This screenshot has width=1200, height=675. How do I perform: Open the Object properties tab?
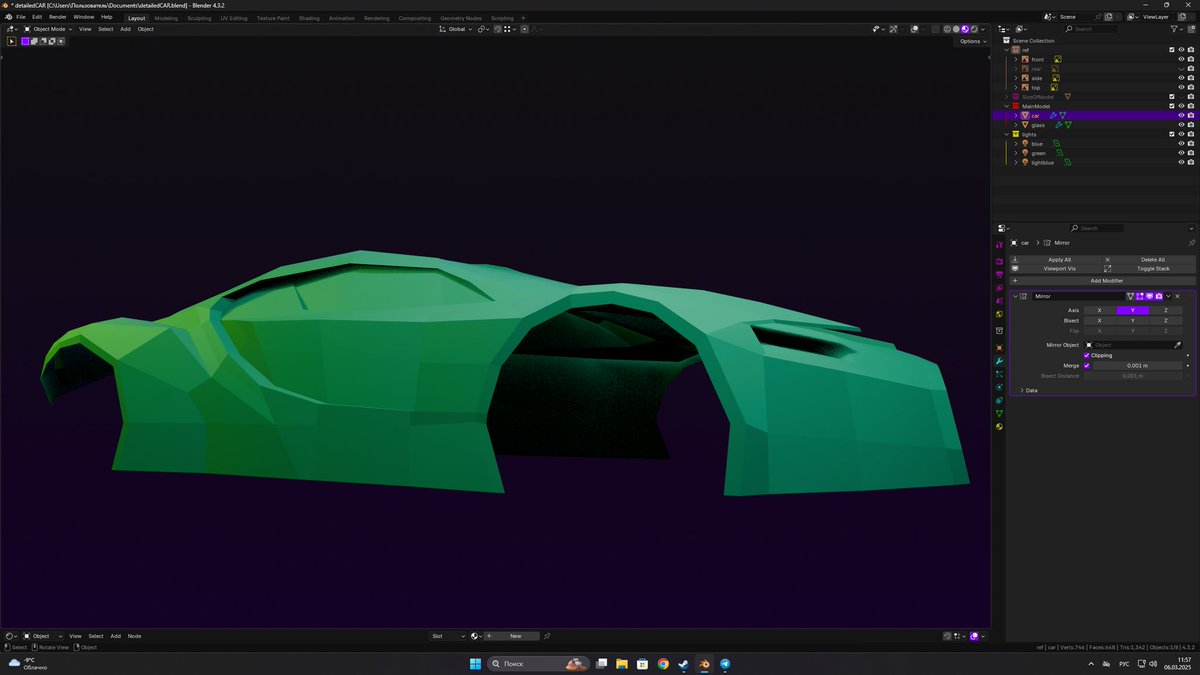point(999,347)
